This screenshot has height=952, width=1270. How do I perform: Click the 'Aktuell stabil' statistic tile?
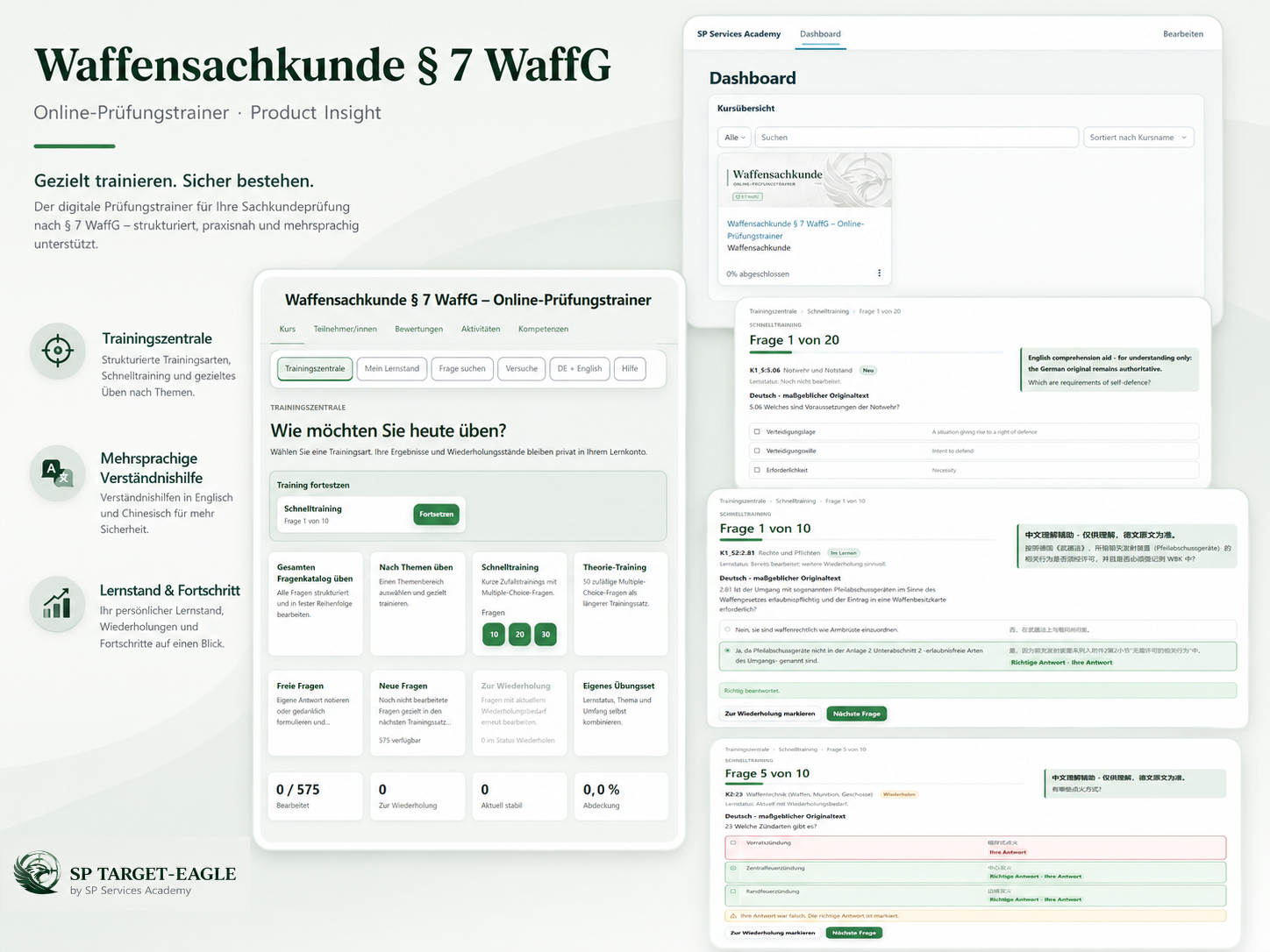(x=519, y=796)
